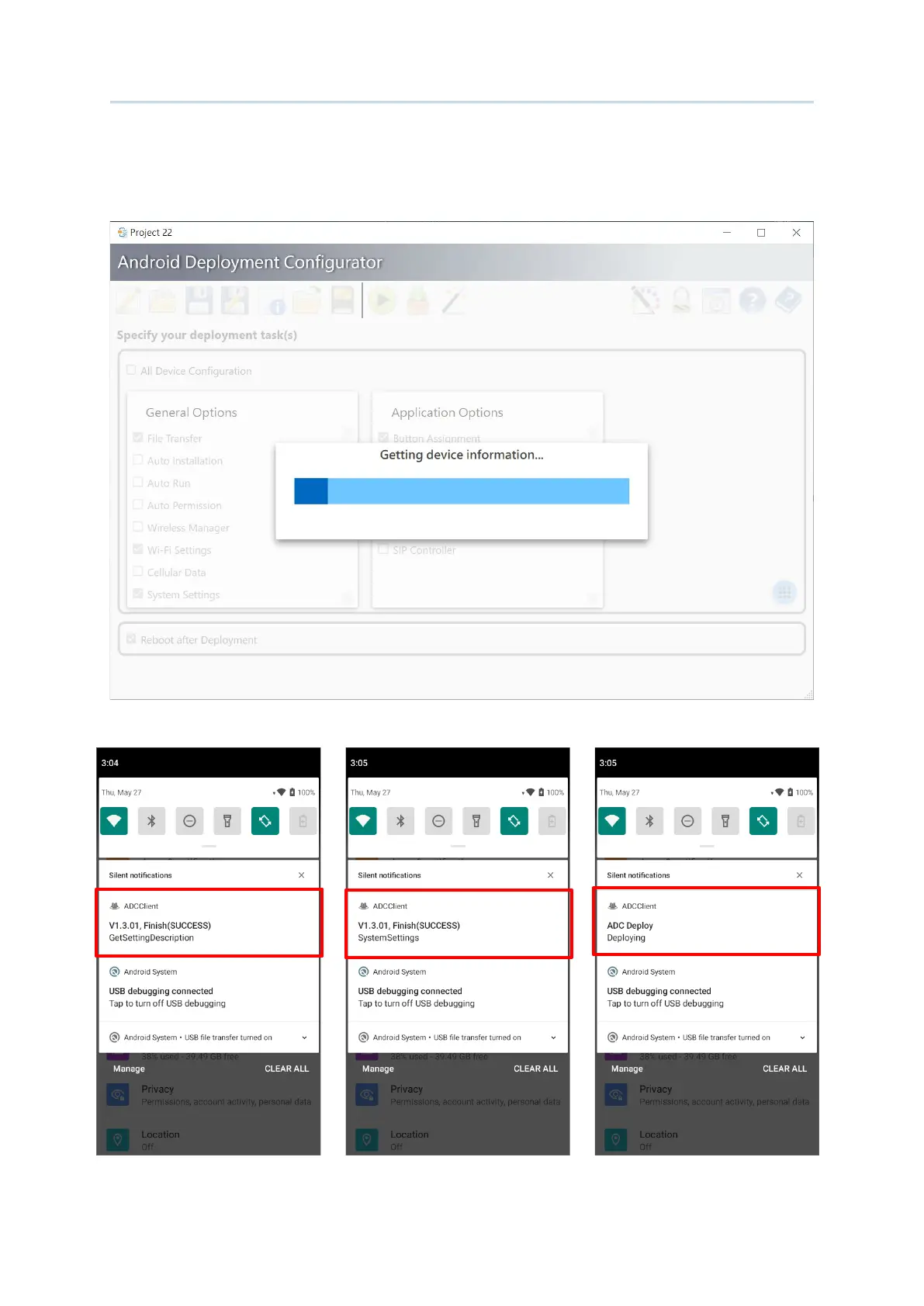
Task: Expand USB file transfer notification on ADC Deploy phone
Action: pyautogui.click(x=802, y=1038)
